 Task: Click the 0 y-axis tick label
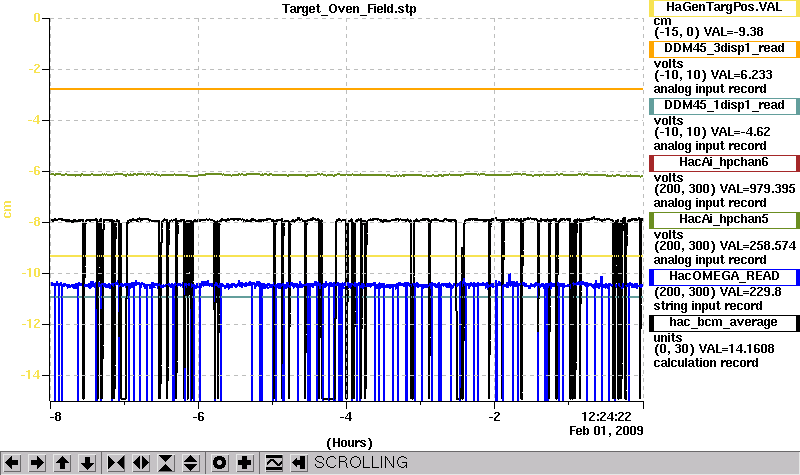(x=37, y=18)
